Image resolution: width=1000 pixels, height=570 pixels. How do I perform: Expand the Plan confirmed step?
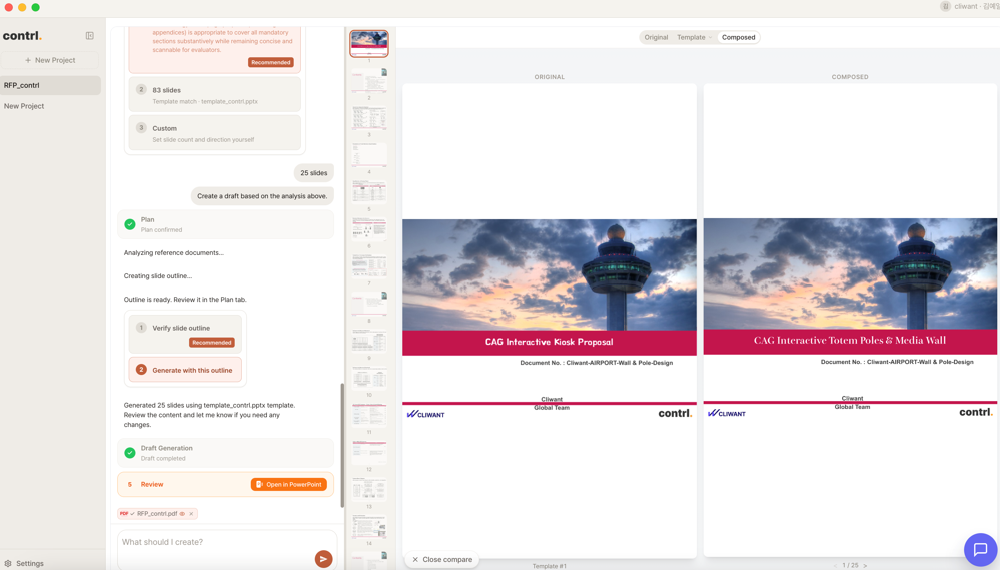225,224
